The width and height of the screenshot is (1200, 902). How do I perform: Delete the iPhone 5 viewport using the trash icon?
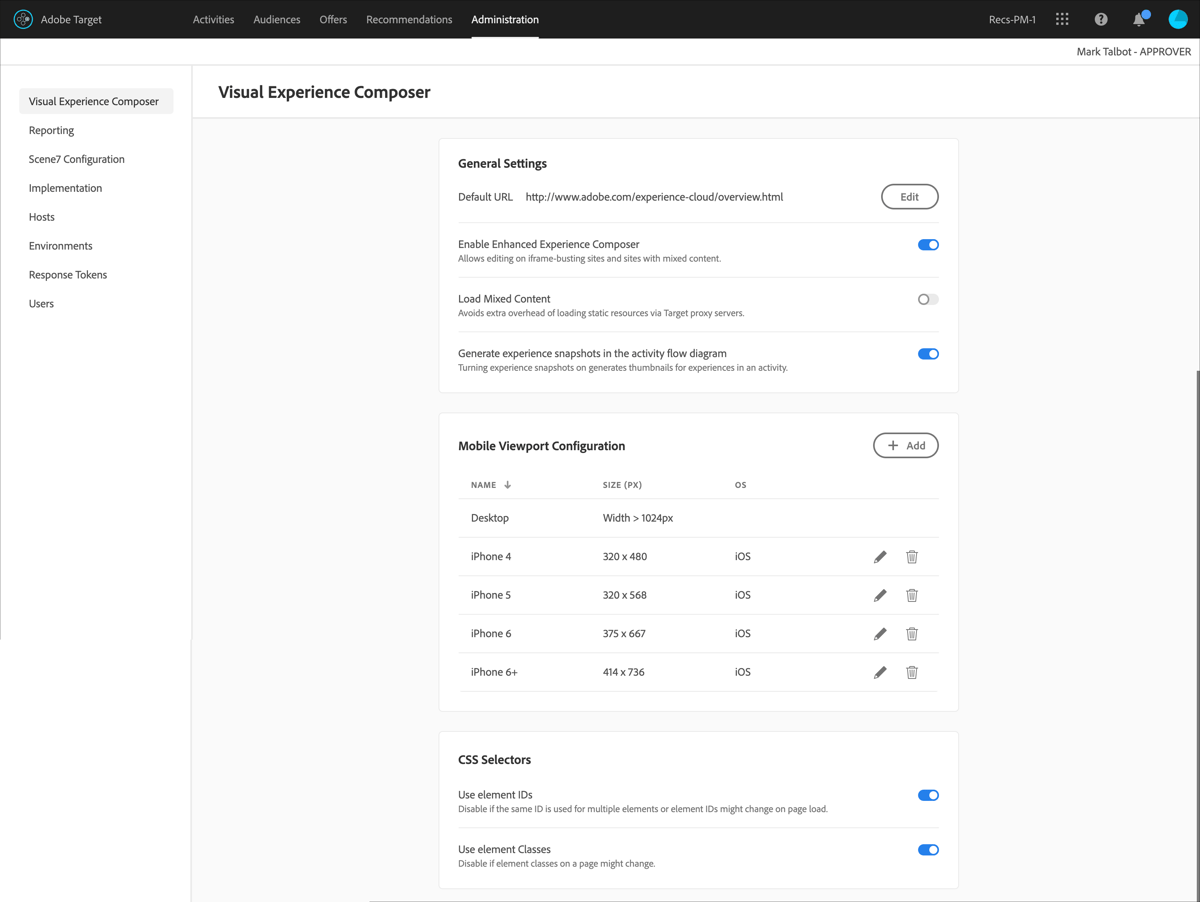[911, 594]
